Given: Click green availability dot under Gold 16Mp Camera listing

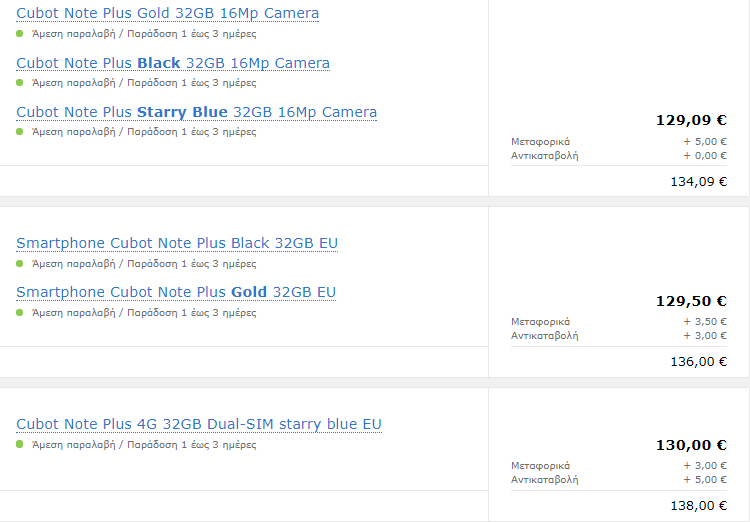Looking at the screenshot, I should tap(20, 33).
